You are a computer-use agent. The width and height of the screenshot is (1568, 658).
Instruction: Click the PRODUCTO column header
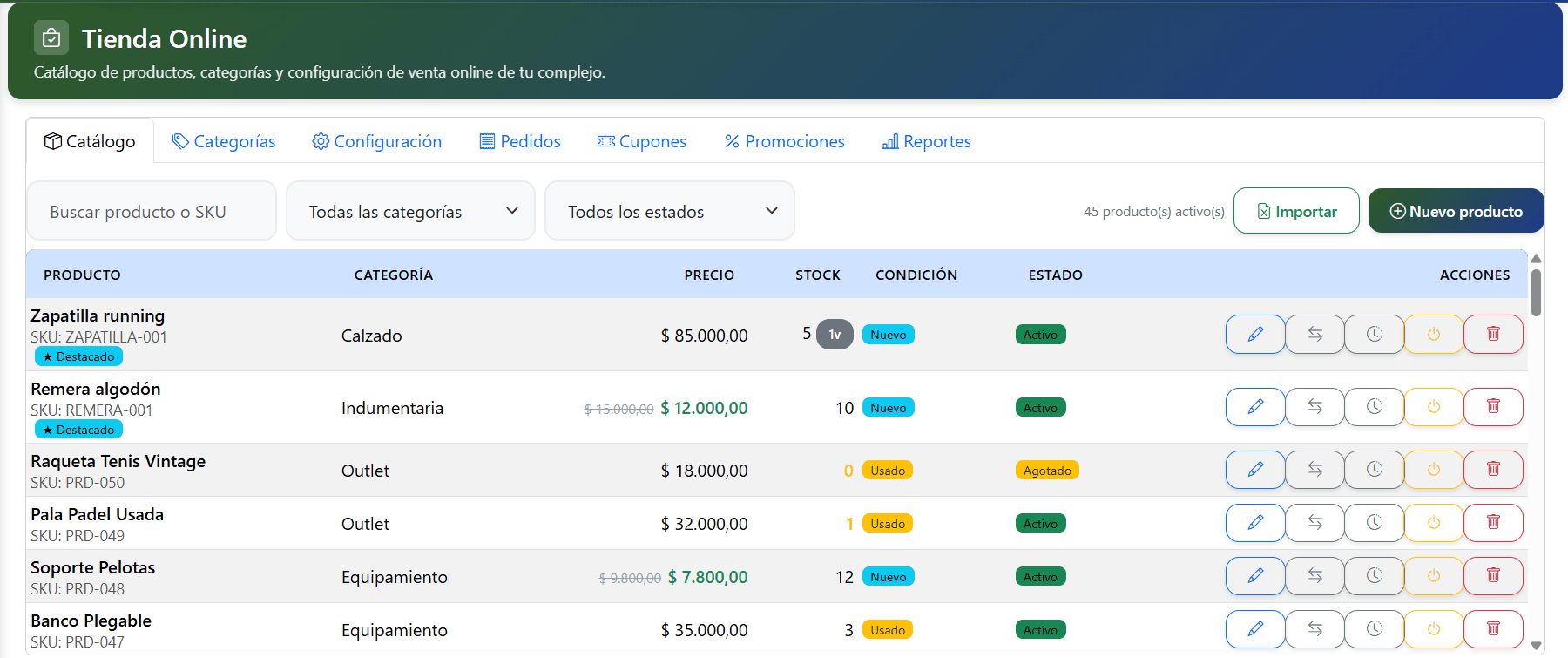[82, 275]
